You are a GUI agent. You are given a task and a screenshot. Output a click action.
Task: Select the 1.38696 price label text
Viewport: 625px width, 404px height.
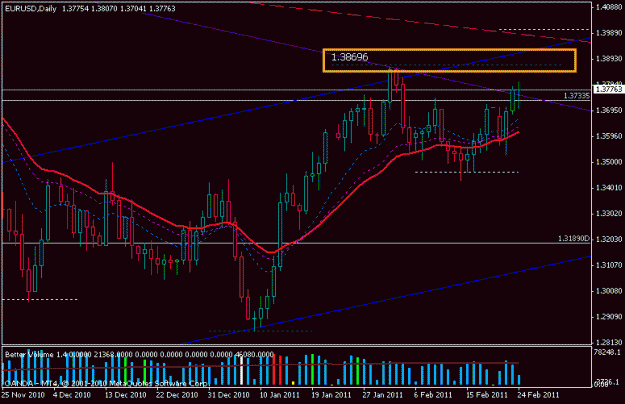tap(350, 57)
